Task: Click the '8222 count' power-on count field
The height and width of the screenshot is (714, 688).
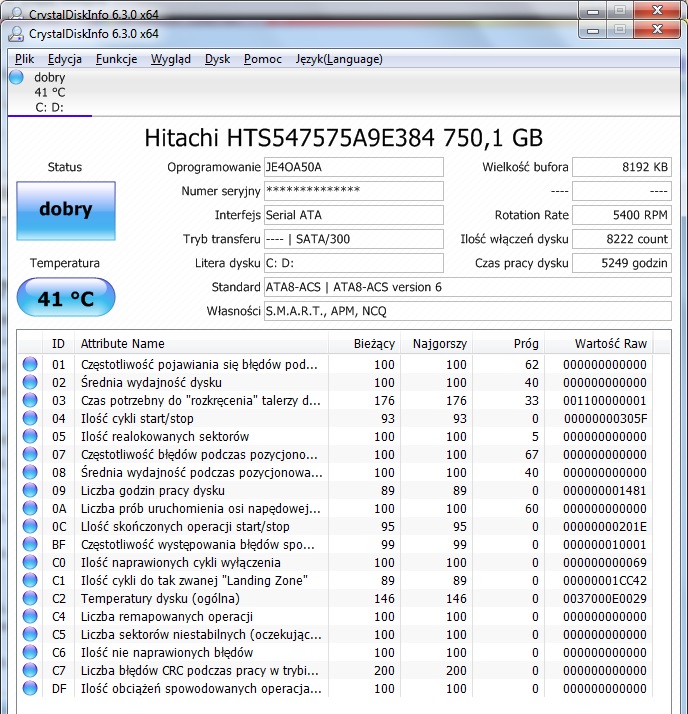Action: [x=622, y=239]
